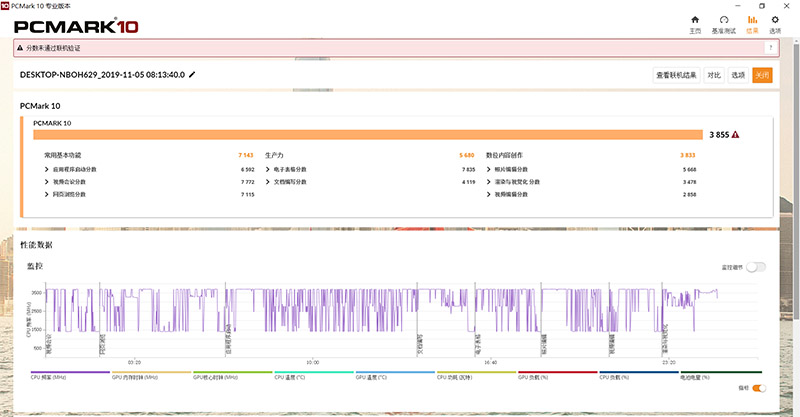Expand 电子表格分数 row
This screenshot has height=417, width=800.
click(x=268, y=169)
